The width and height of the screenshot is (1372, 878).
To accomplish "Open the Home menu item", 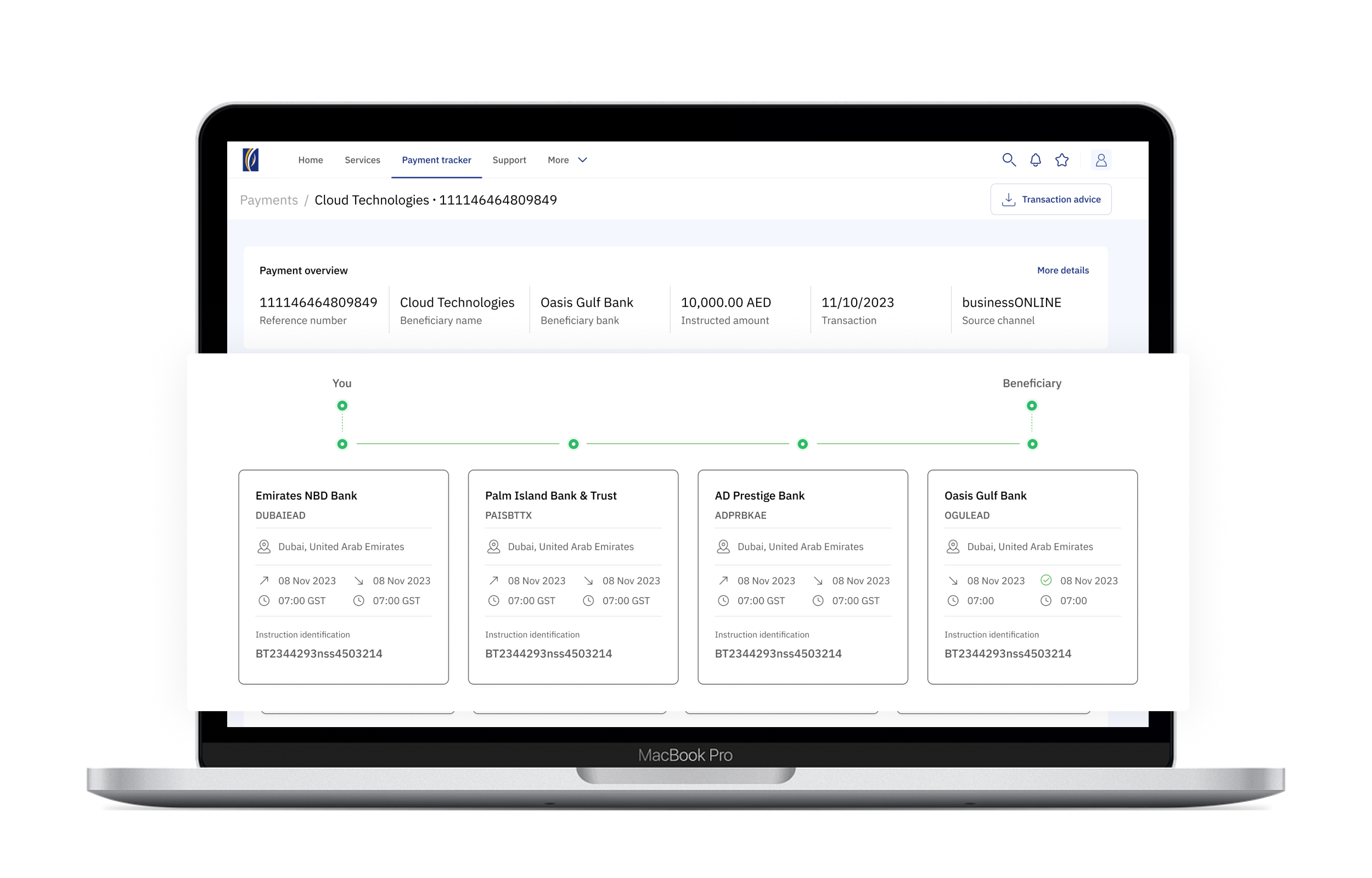I will [x=310, y=160].
